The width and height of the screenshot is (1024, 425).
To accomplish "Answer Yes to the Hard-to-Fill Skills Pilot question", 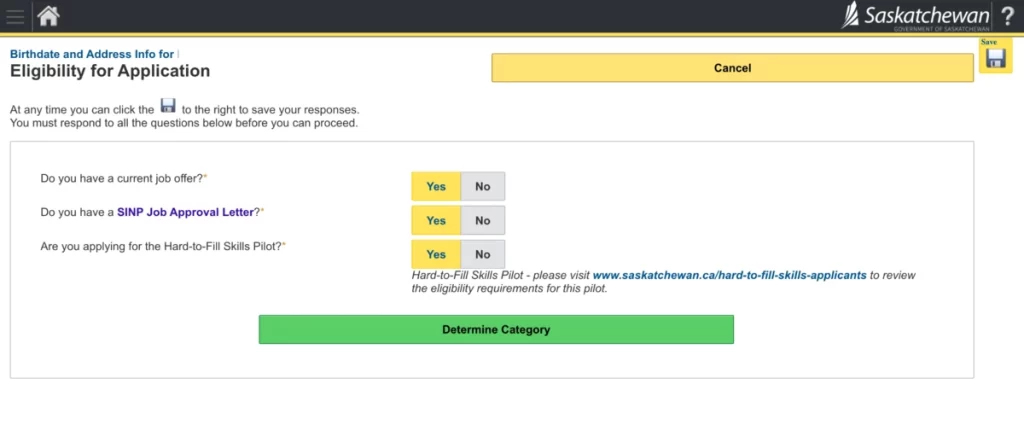I will [x=436, y=254].
